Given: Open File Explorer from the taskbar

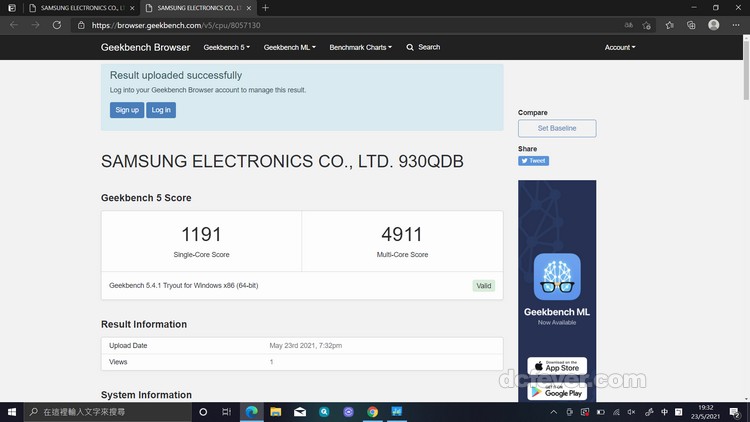Looking at the screenshot, I should point(276,411).
